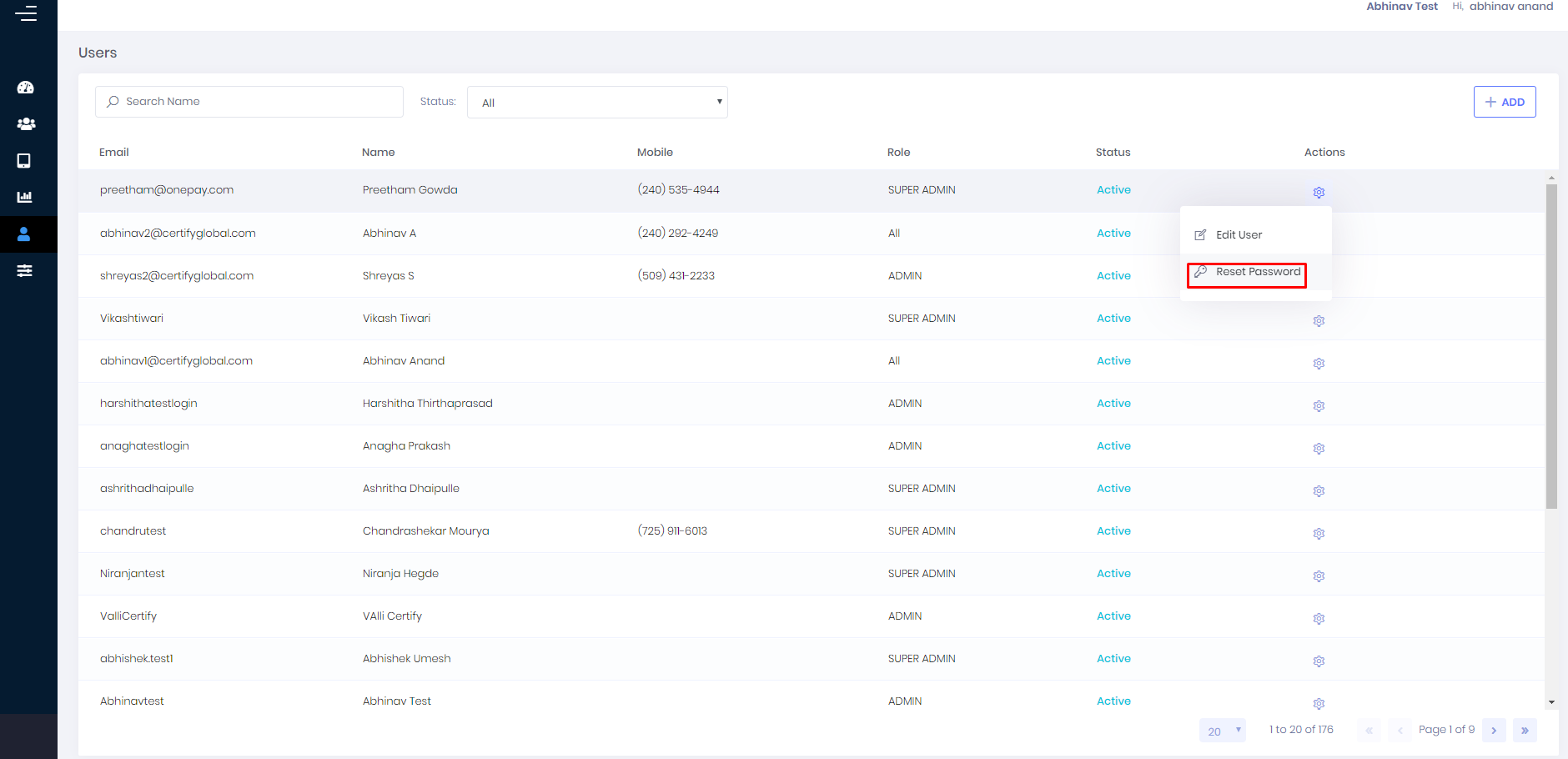1568x759 pixels.
Task: Open actions gear for Harshitha Thirthaprasad
Action: pyautogui.click(x=1319, y=406)
